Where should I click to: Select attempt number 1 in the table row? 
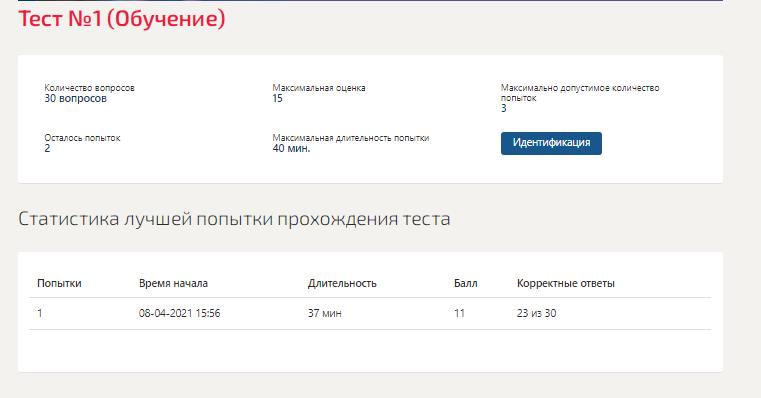click(40, 314)
